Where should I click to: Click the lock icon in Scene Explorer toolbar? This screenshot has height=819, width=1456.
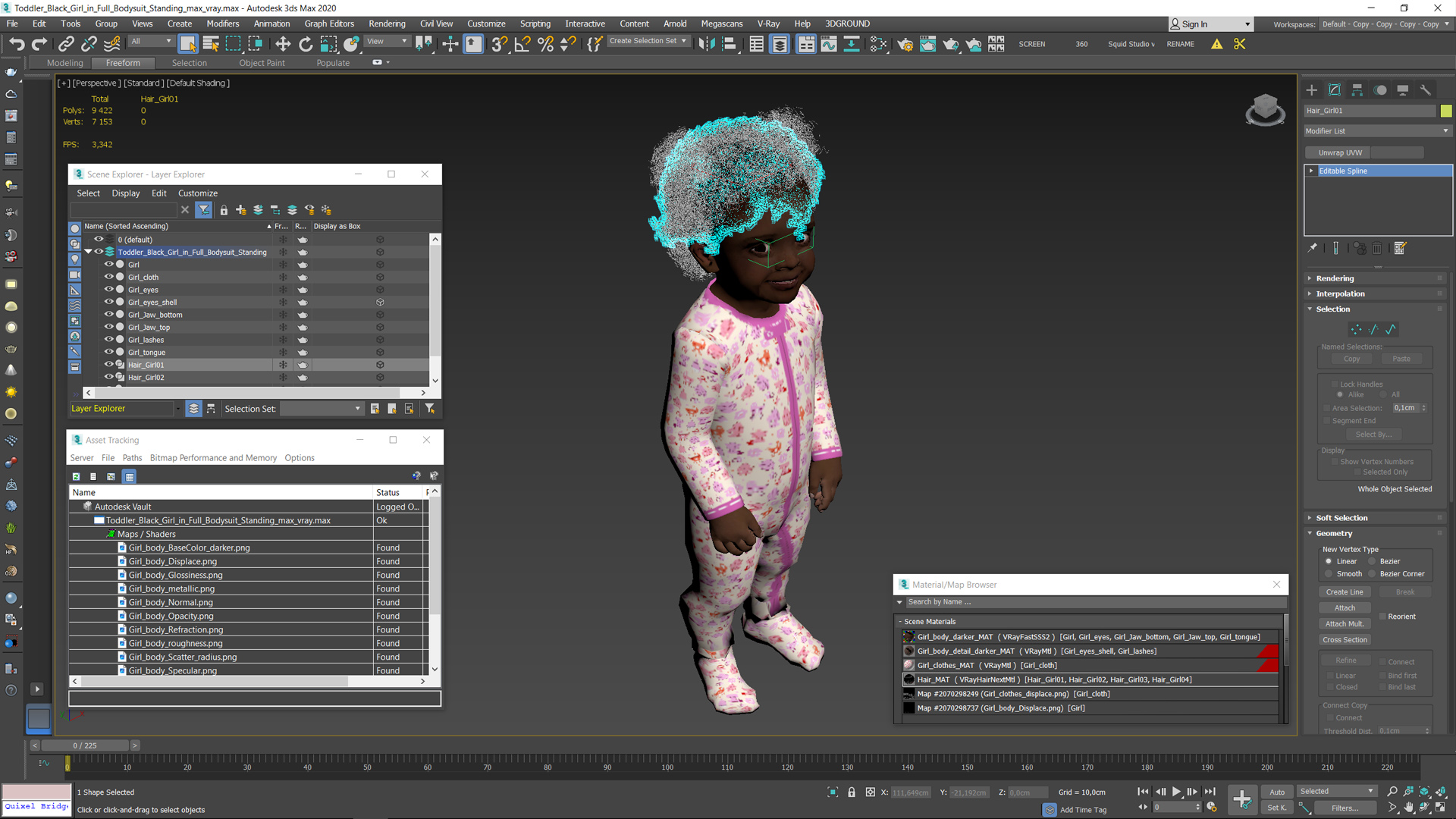pos(224,210)
